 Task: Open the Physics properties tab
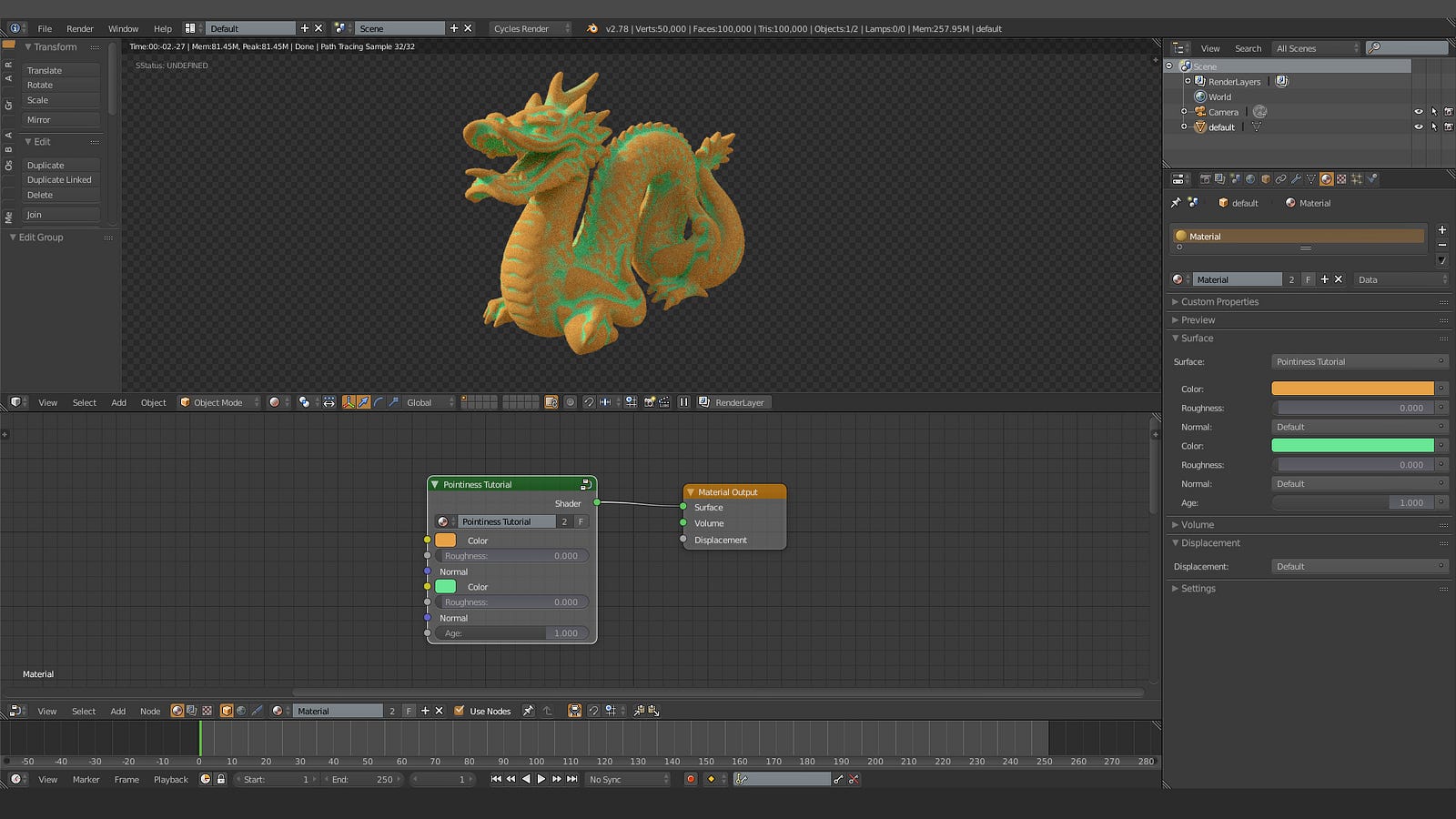point(1372,179)
